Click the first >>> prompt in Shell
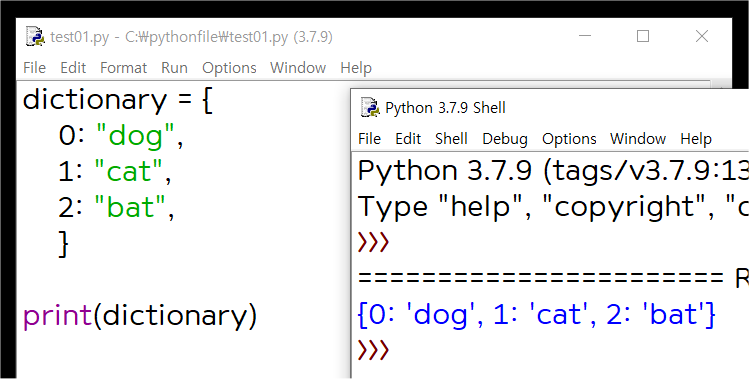 (374, 242)
